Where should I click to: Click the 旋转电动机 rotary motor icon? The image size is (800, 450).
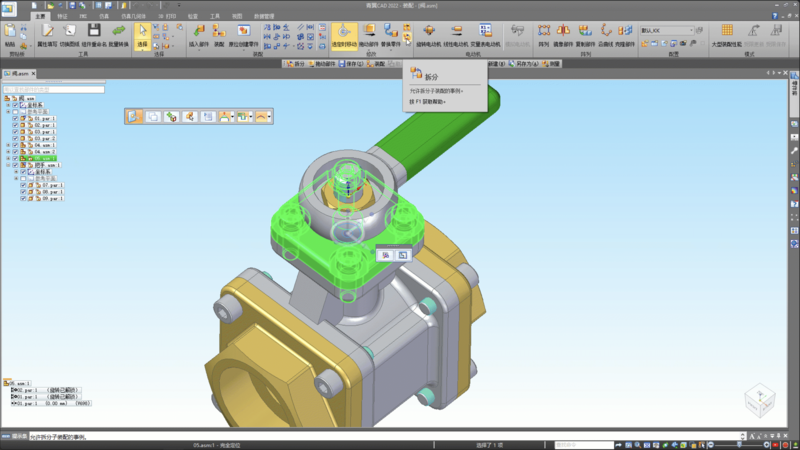432,35
